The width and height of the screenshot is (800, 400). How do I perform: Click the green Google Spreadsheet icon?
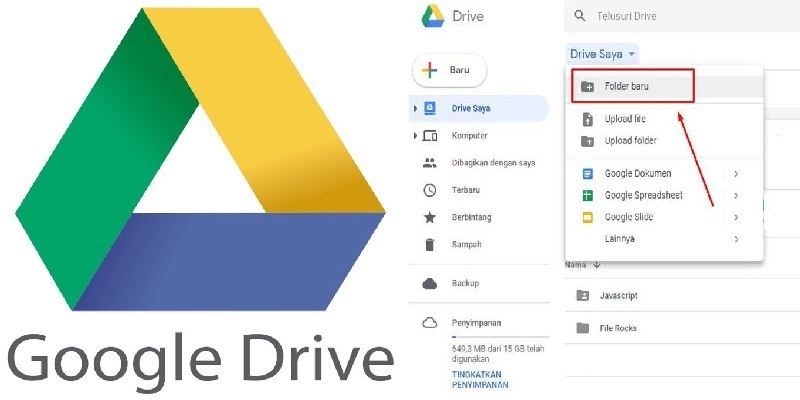pos(588,195)
